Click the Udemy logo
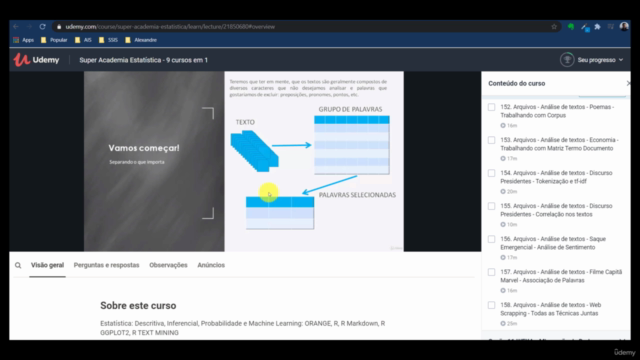 (36, 60)
